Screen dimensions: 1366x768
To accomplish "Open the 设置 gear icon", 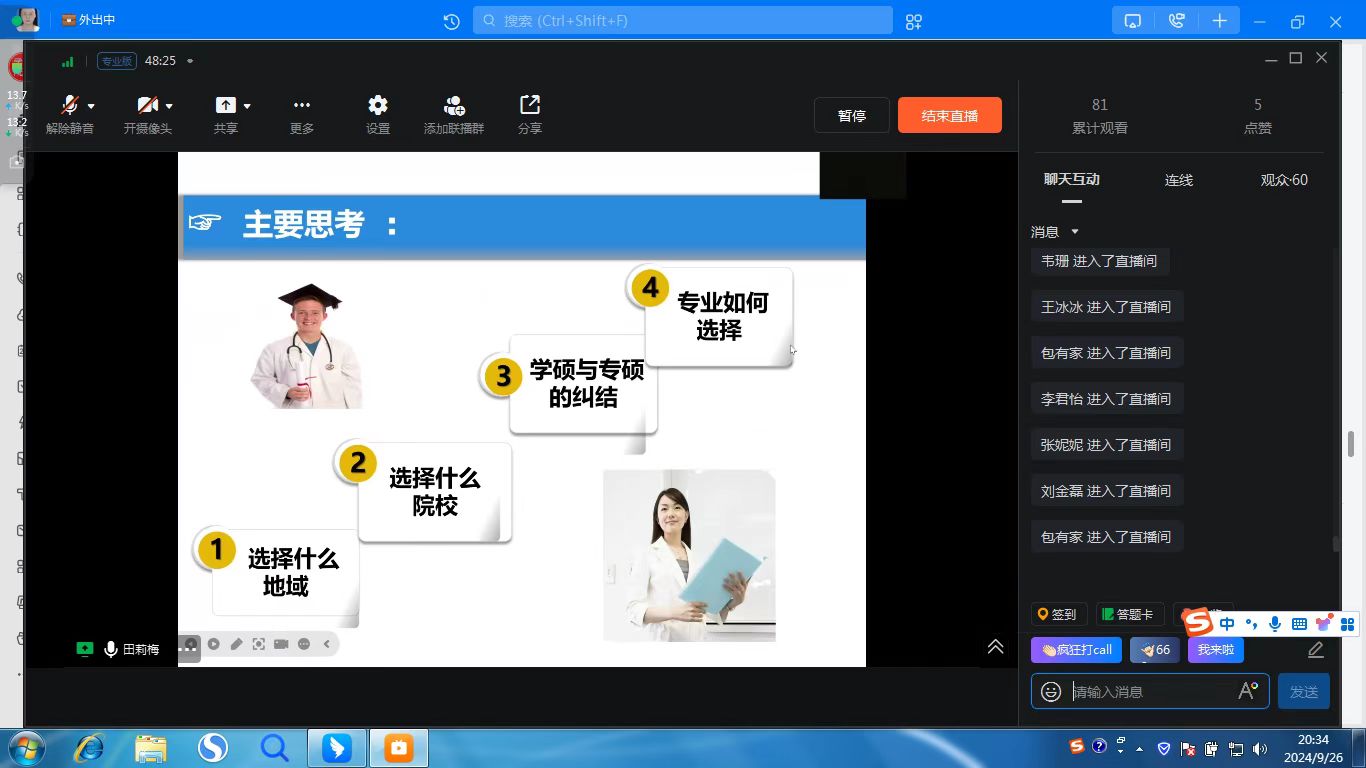I will click(x=377, y=106).
